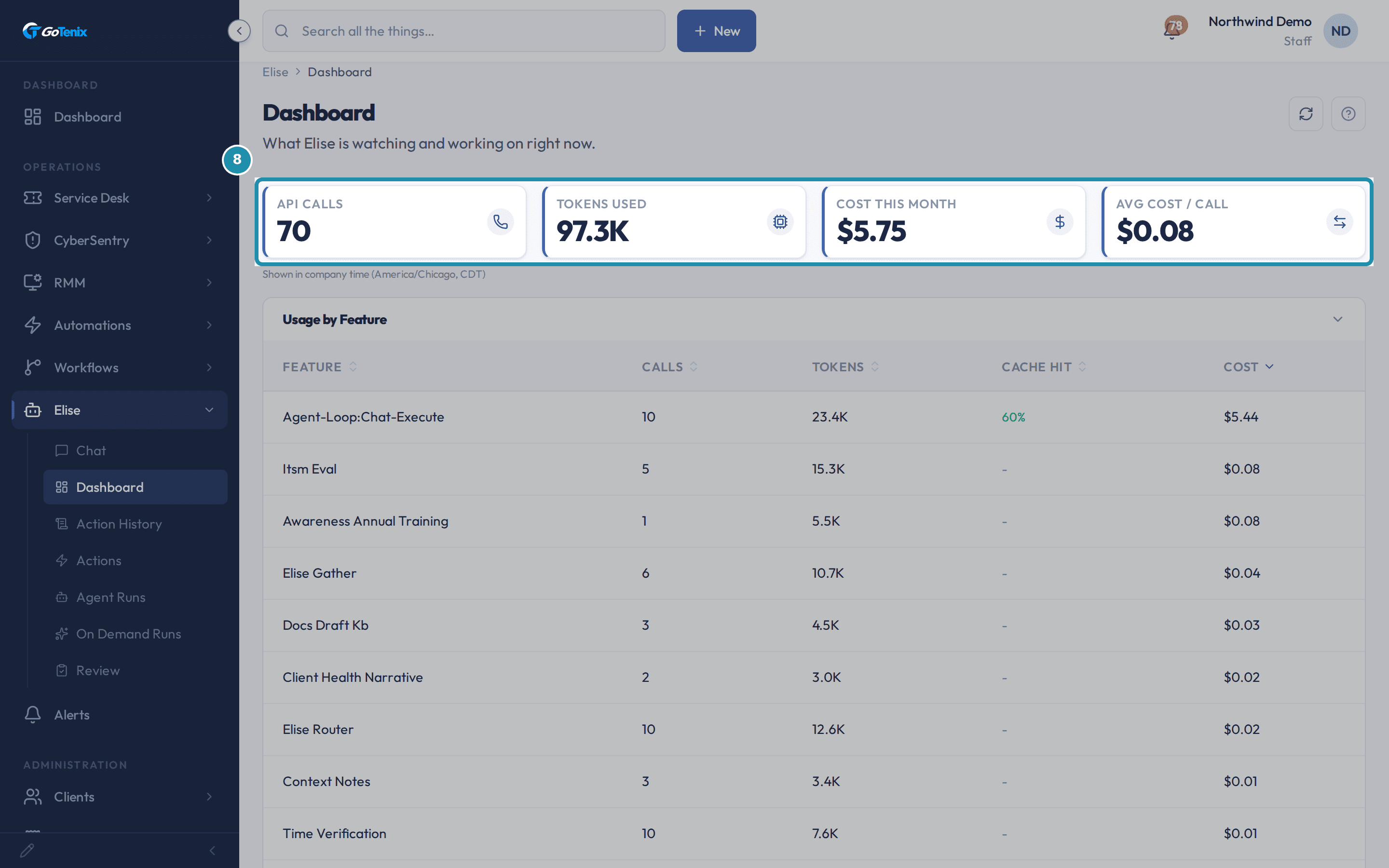Click the 60% cache hit value

[1013, 417]
